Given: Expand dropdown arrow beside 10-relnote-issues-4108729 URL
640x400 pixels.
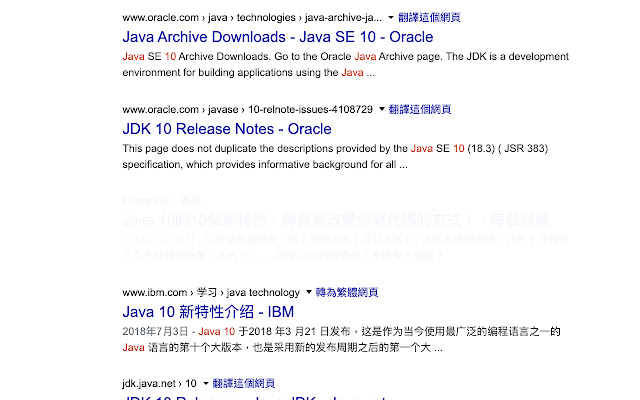Looking at the screenshot, I should [382, 109].
